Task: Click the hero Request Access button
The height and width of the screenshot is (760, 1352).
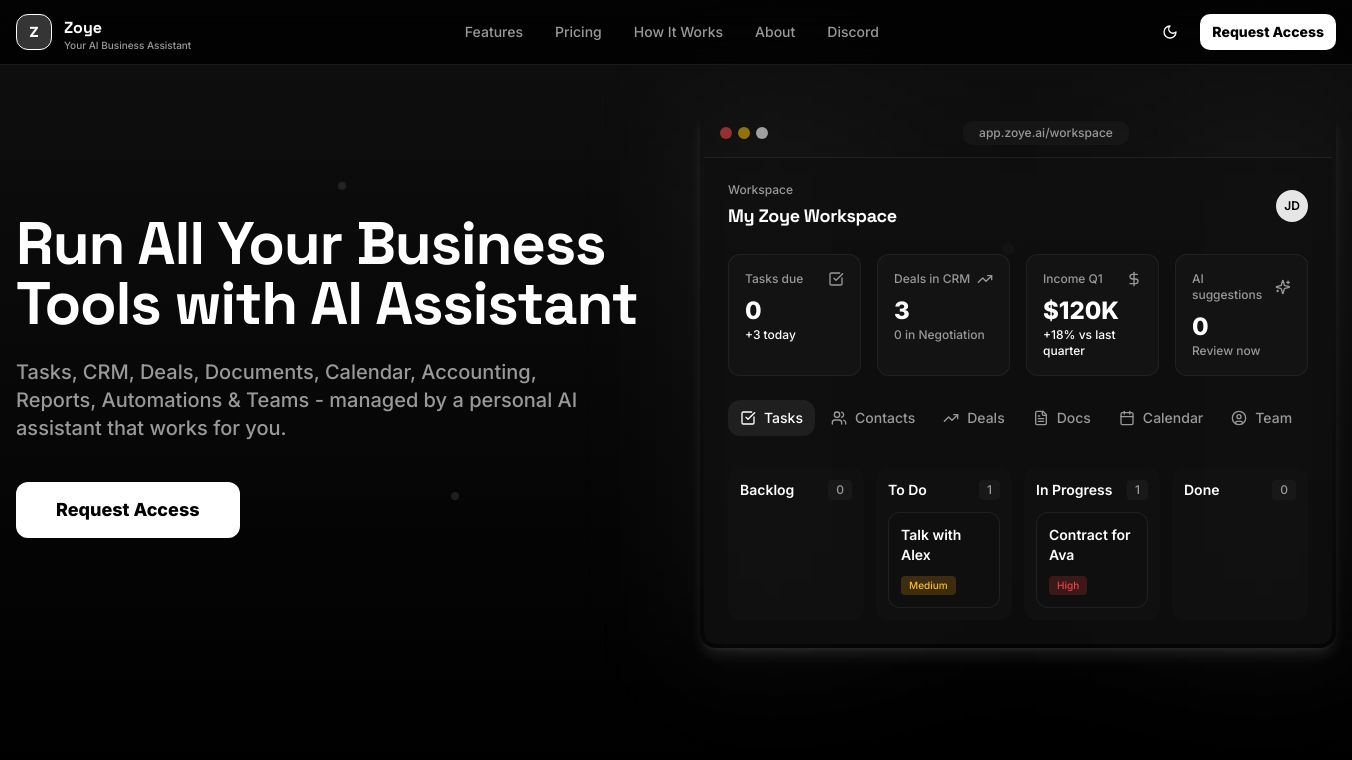Action: 128,510
